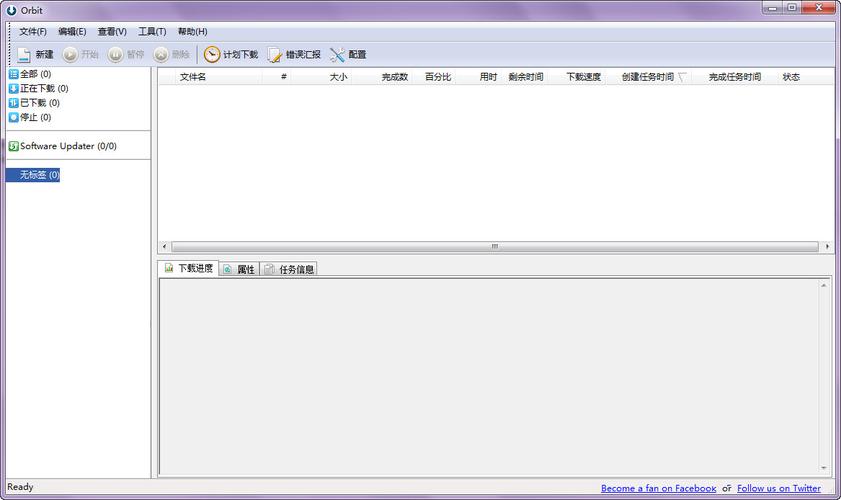Minimize the Orbit window

tap(772, 8)
